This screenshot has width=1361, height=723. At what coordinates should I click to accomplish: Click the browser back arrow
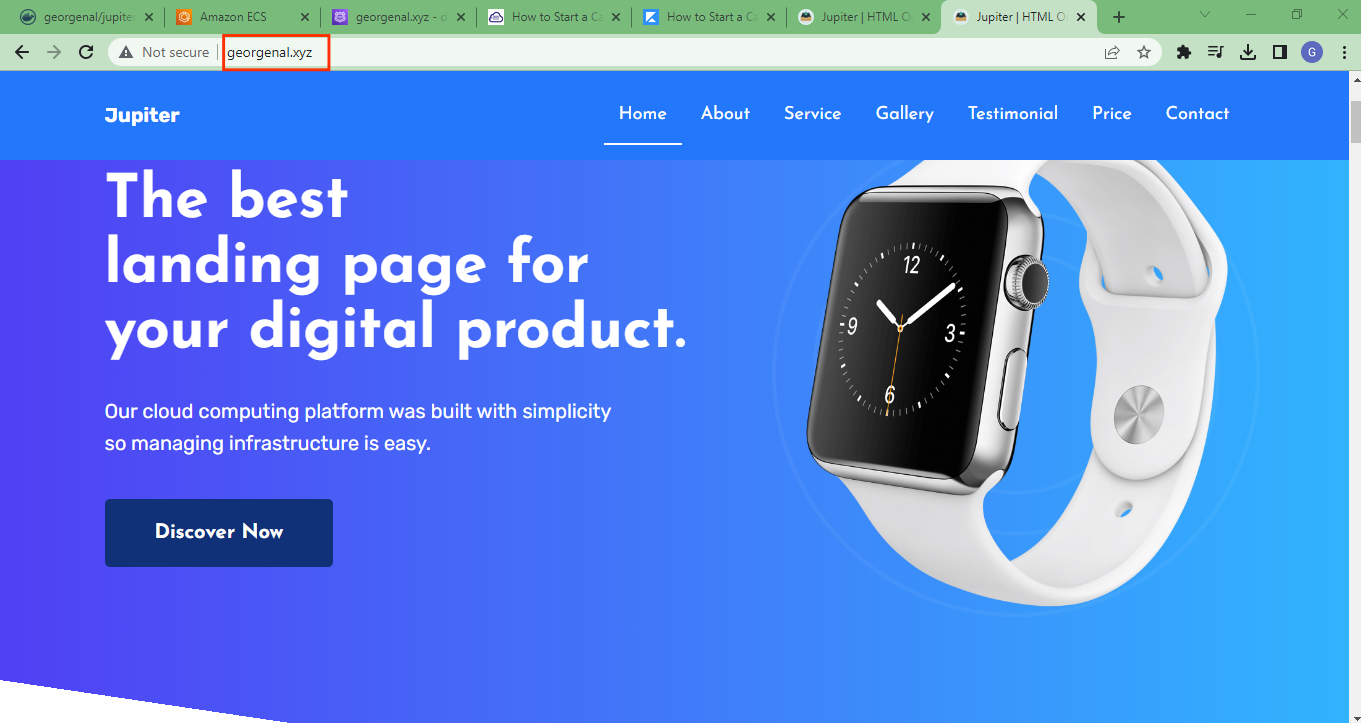coord(22,52)
